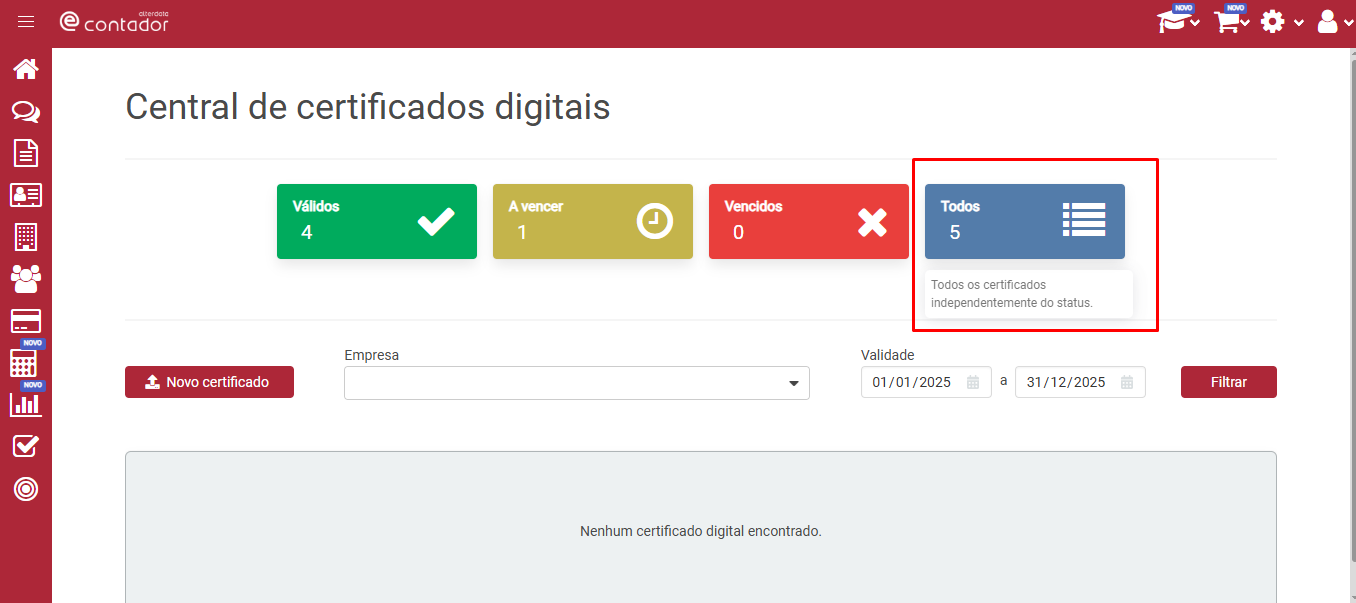Go to the Home icon in sidebar
Screen dimensions: 1356x603
coord(26,69)
